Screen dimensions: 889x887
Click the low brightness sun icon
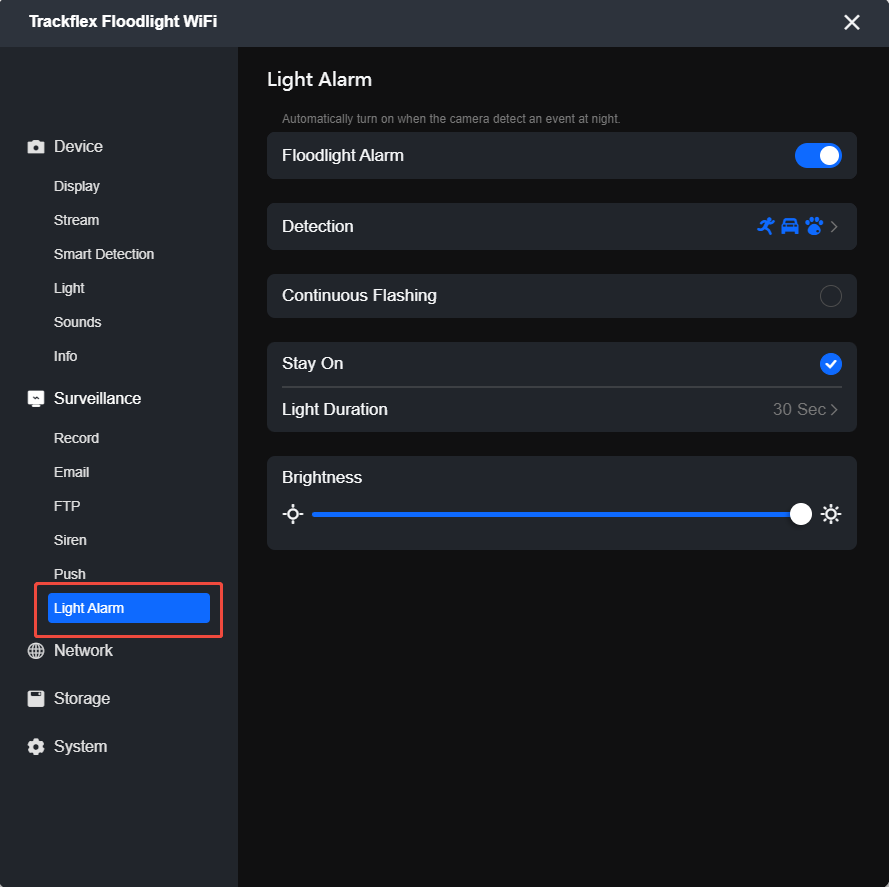click(293, 514)
